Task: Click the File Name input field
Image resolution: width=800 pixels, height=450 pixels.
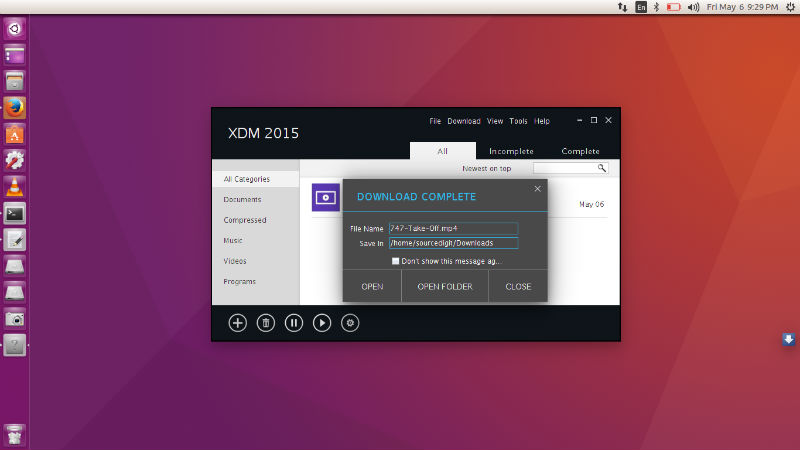Action: [x=453, y=228]
